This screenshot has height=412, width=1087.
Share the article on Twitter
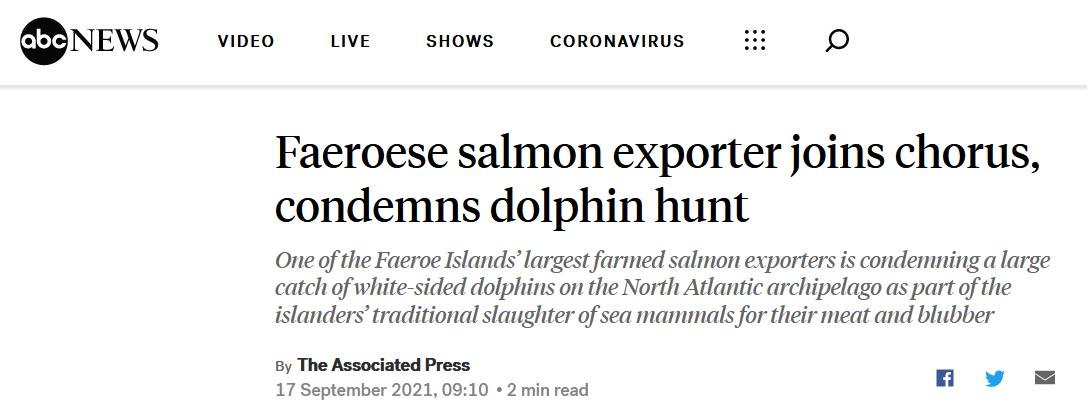point(995,378)
